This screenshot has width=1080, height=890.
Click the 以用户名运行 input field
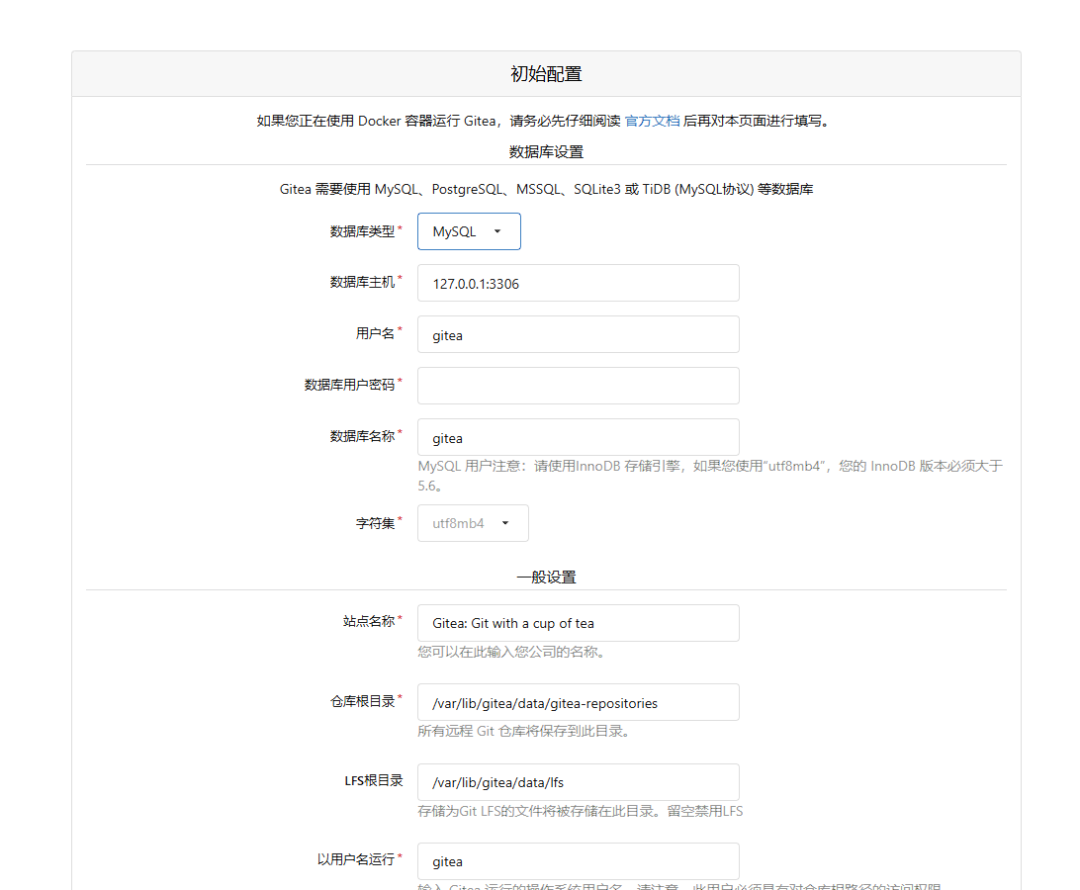pos(578,861)
